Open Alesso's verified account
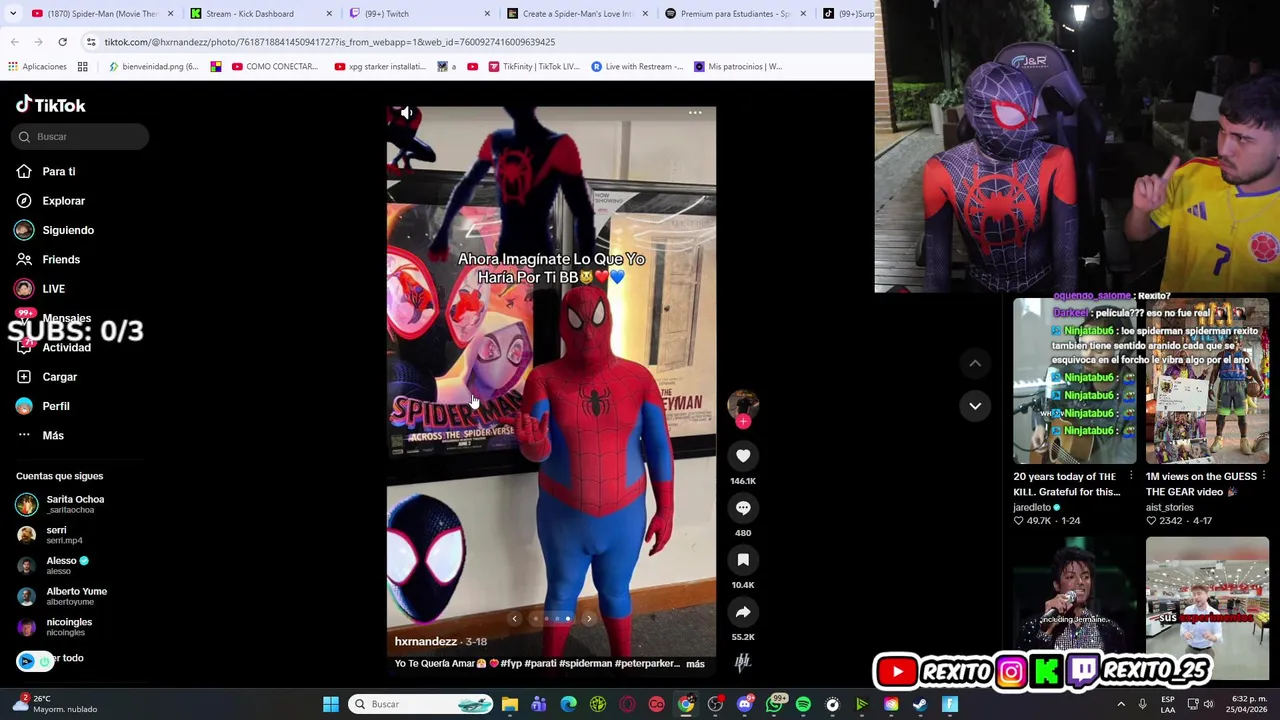The height and width of the screenshot is (720, 1280). 53,565
